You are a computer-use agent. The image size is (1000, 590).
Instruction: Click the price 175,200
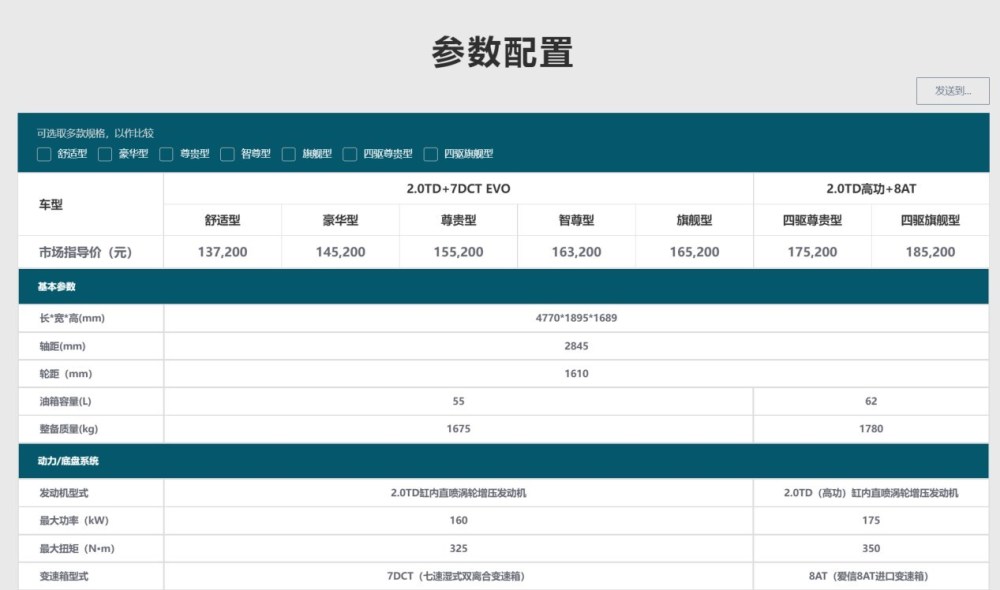point(812,252)
